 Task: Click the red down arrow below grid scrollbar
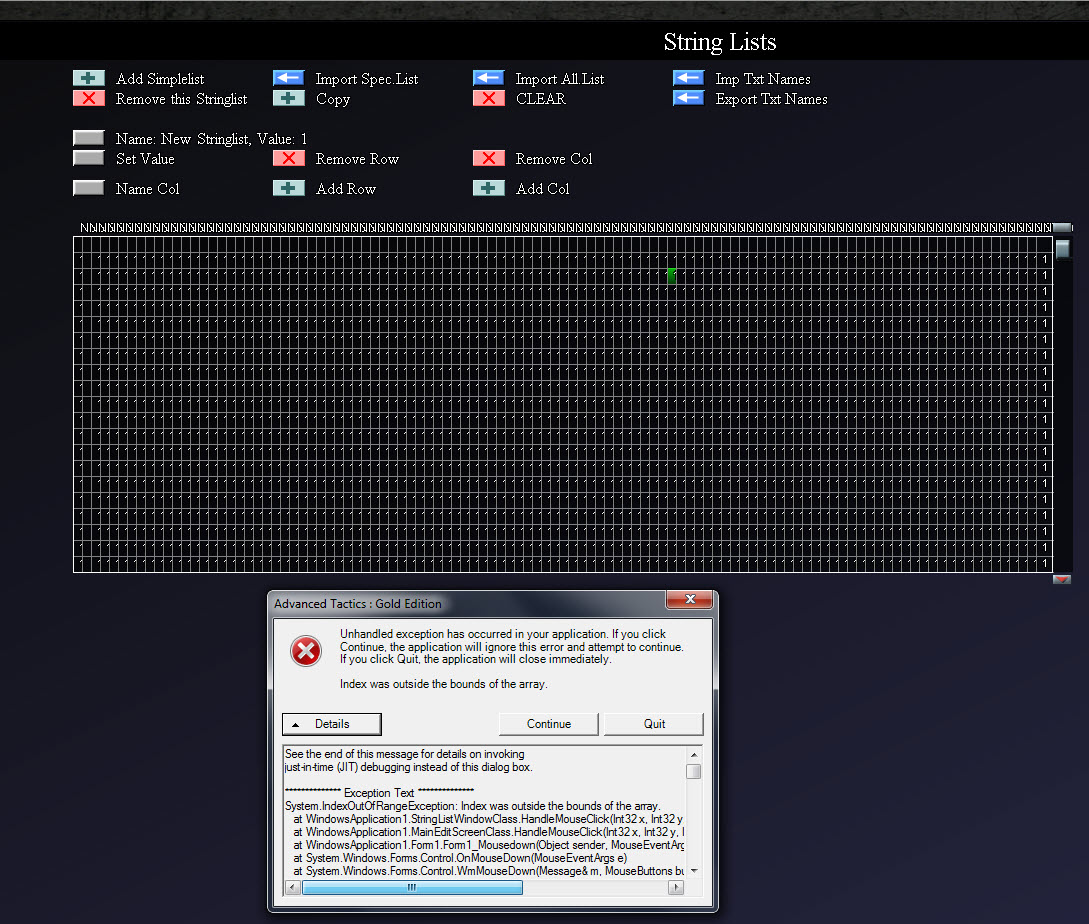1062,579
